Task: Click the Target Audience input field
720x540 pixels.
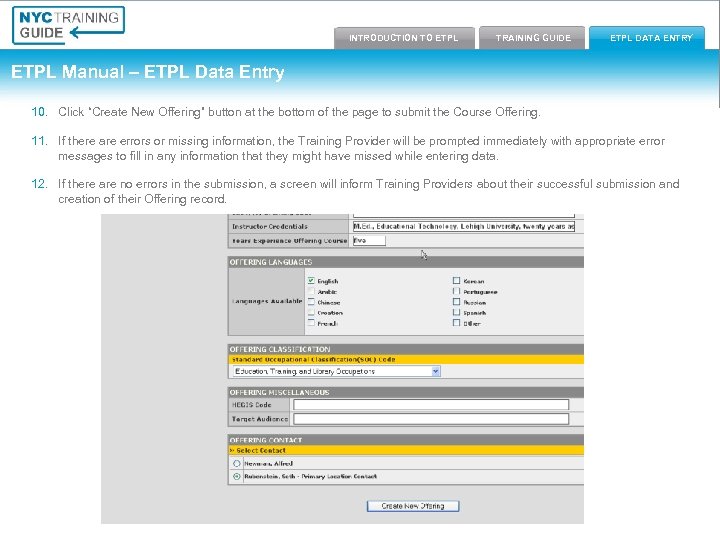Action: pos(431,419)
